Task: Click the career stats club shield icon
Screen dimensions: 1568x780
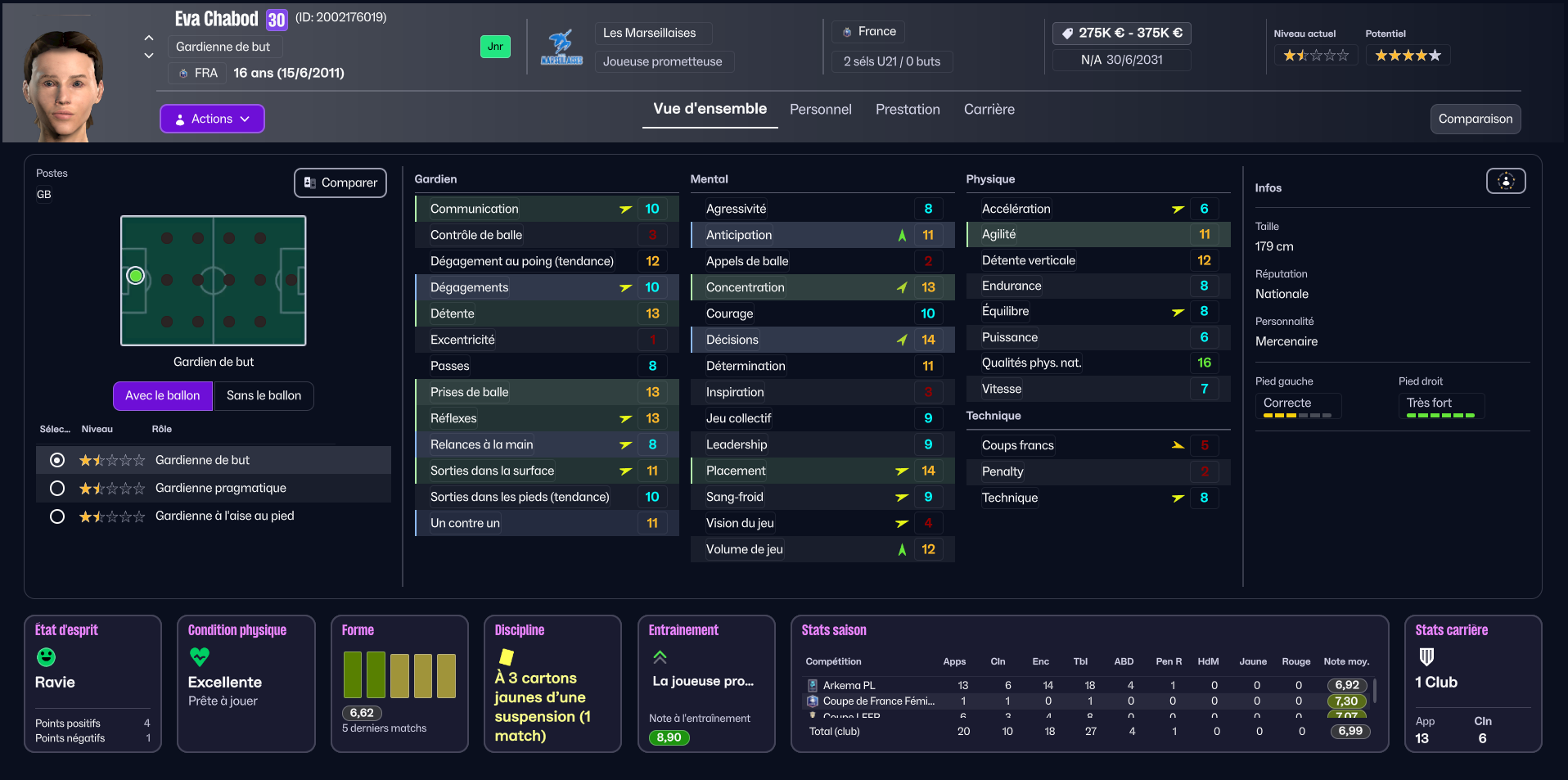Action: pyautogui.click(x=1426, y=656)
